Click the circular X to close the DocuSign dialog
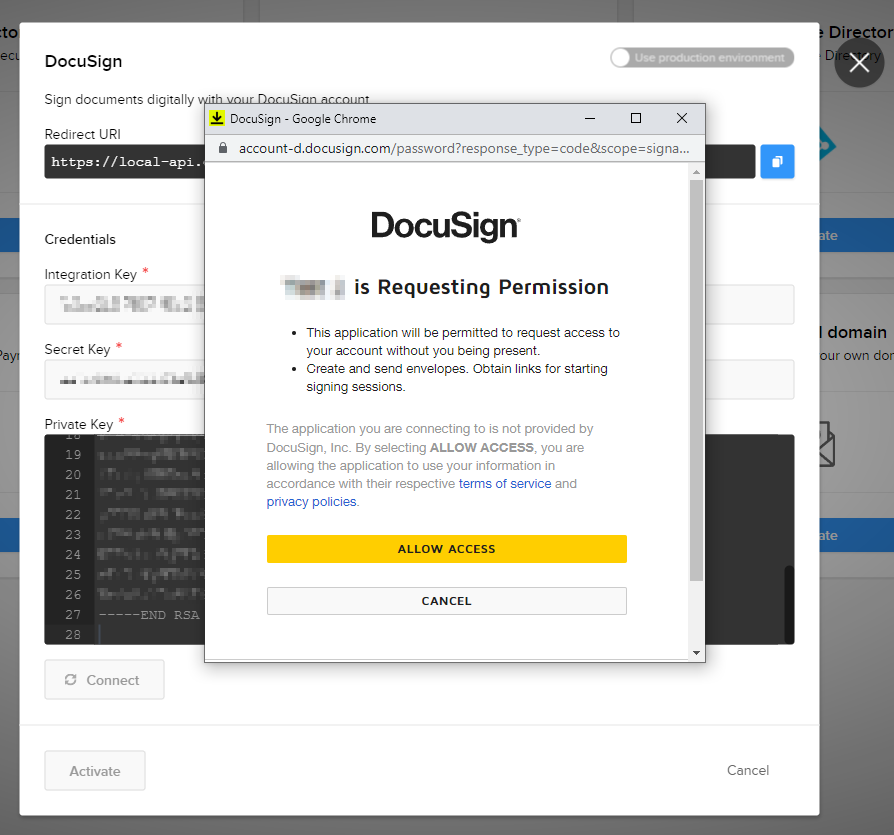The image size is (894, 835). (x=858, y=63)
